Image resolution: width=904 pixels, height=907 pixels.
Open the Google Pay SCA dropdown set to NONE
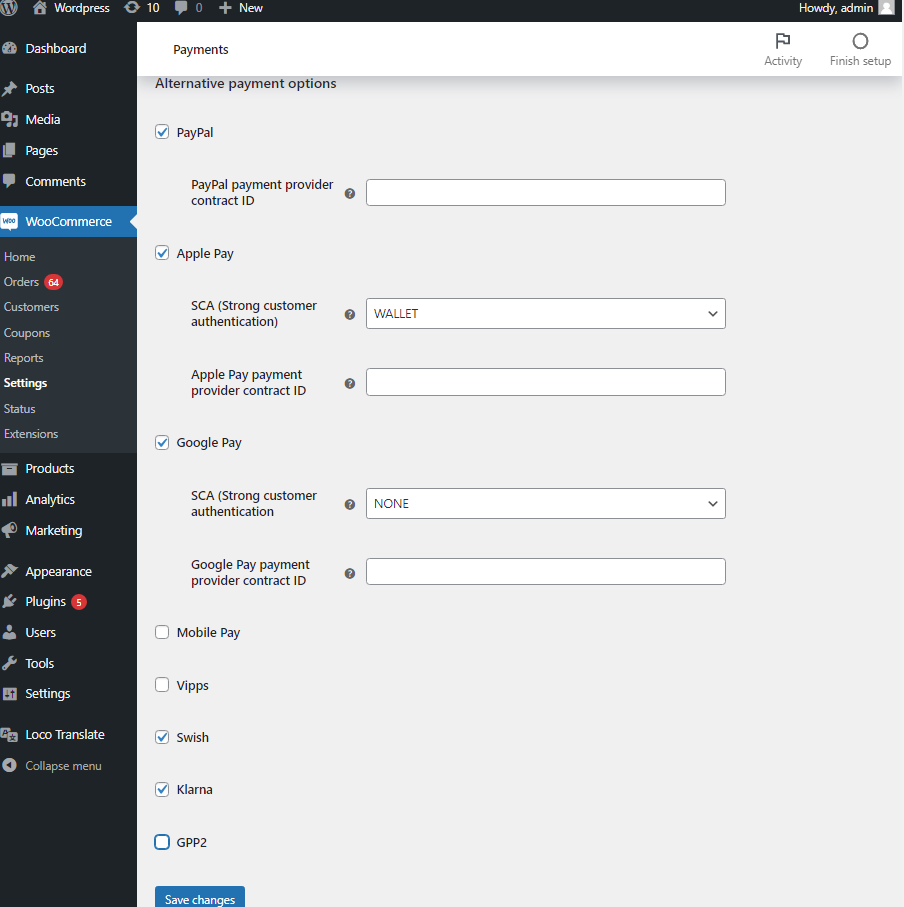pyautogui.click(x=545, y=503)
